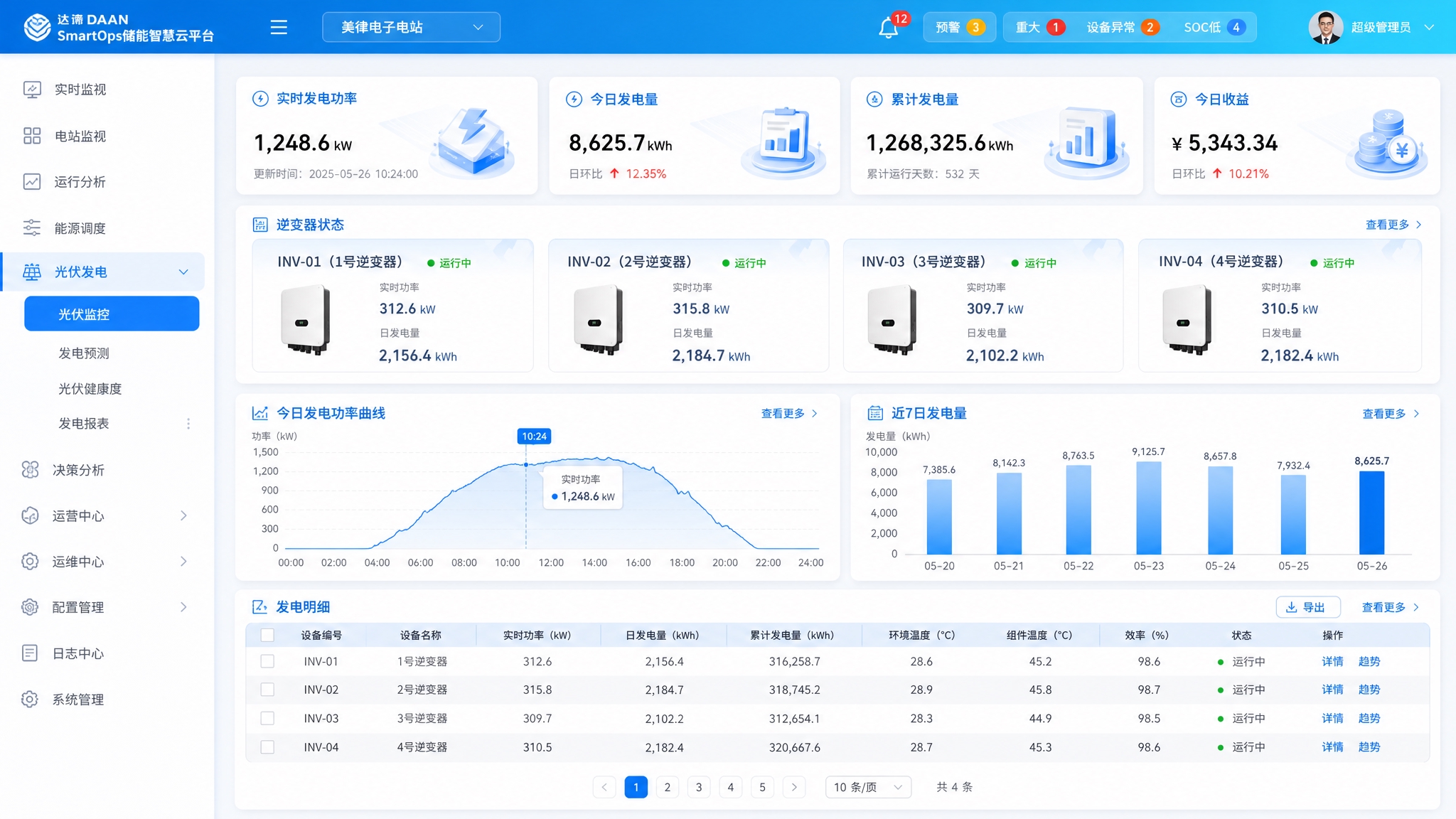Click the 05-26 bar in the chart
The height and width of the screenshot is (819, 1456).
click(1371, 513)
